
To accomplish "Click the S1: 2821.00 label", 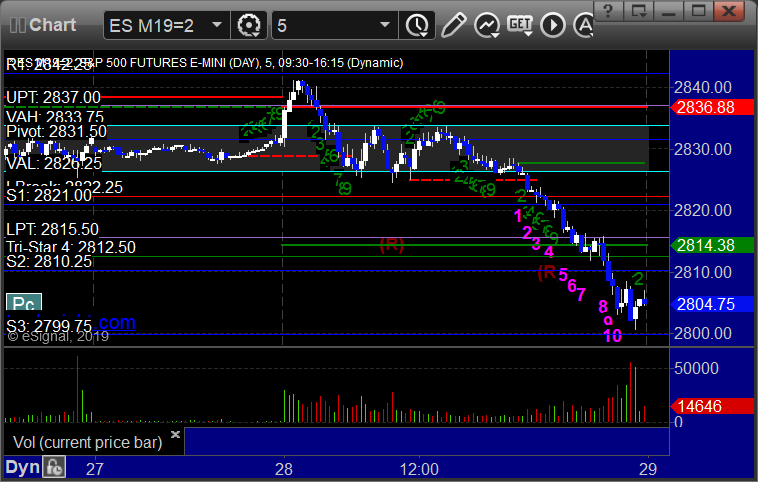I will pos(49,195).
